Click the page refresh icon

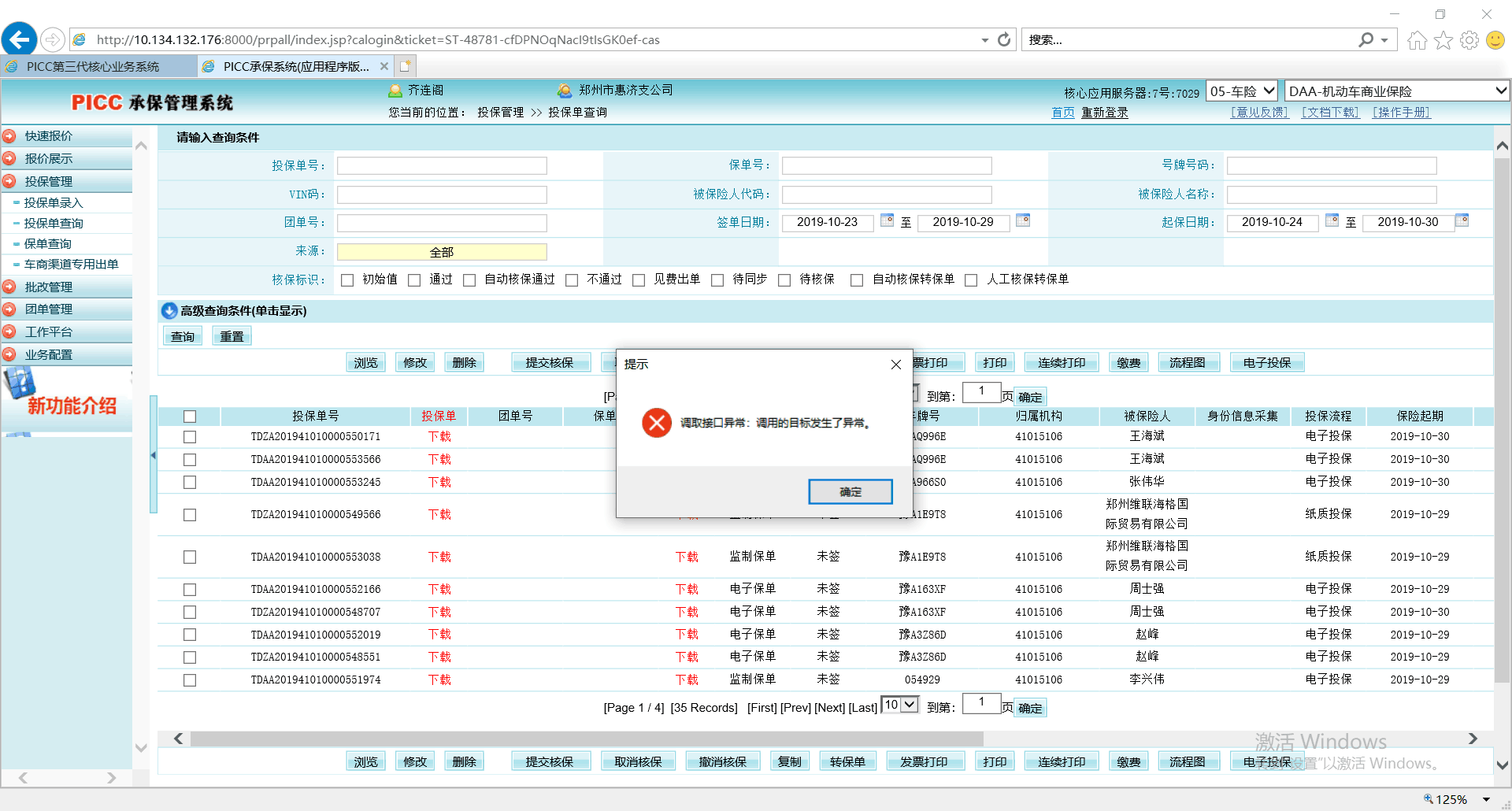(1004, 39)
